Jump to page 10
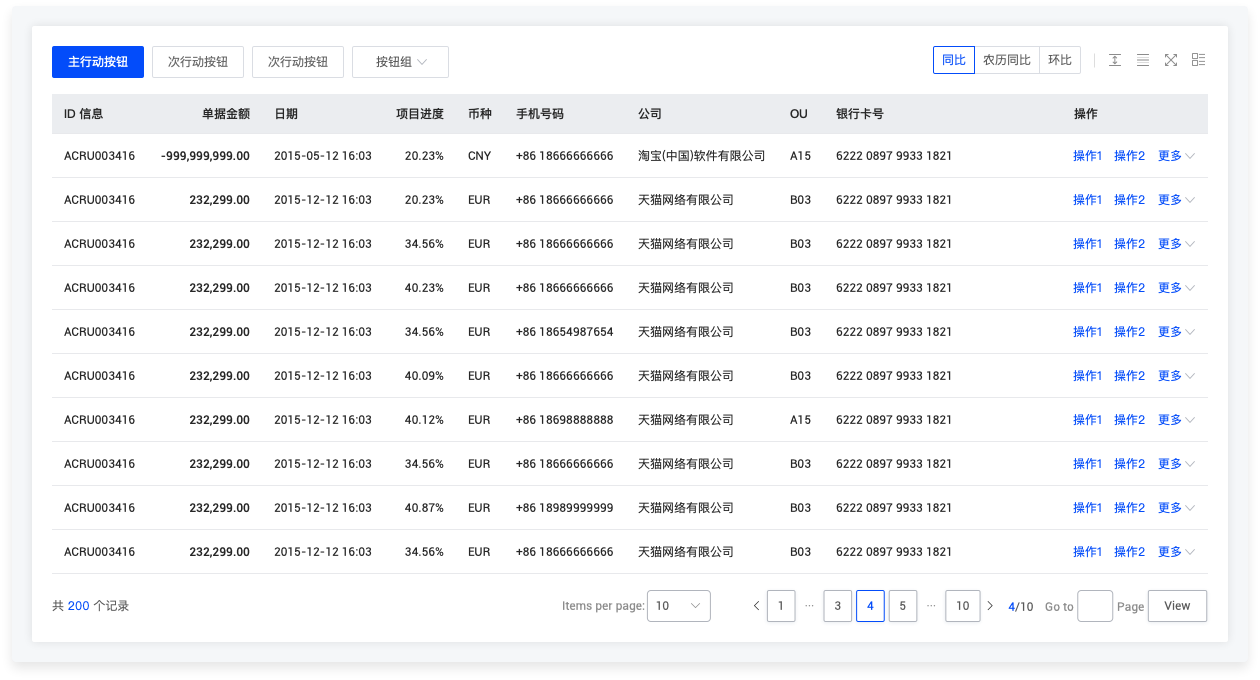 (962, 606)
